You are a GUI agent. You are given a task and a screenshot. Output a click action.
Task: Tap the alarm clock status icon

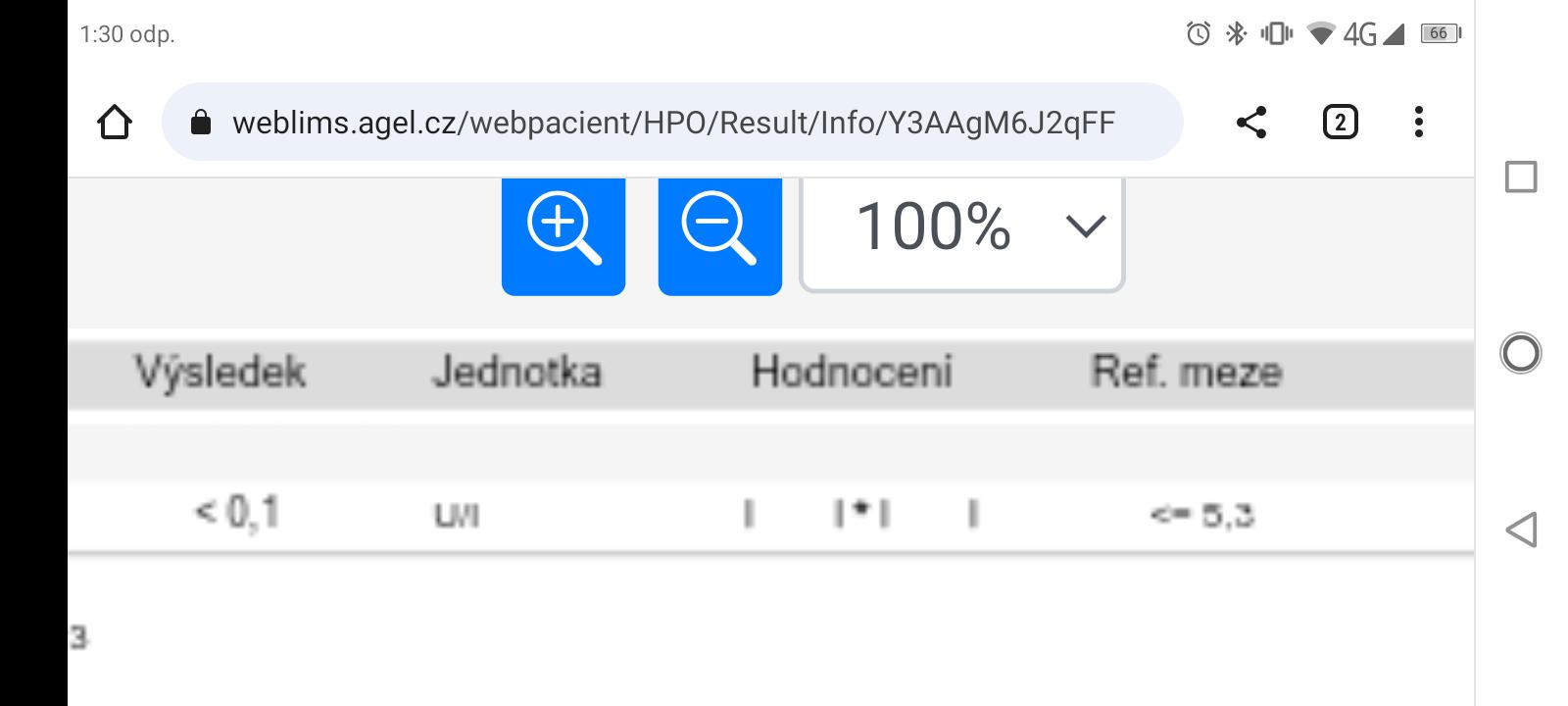1198,34
